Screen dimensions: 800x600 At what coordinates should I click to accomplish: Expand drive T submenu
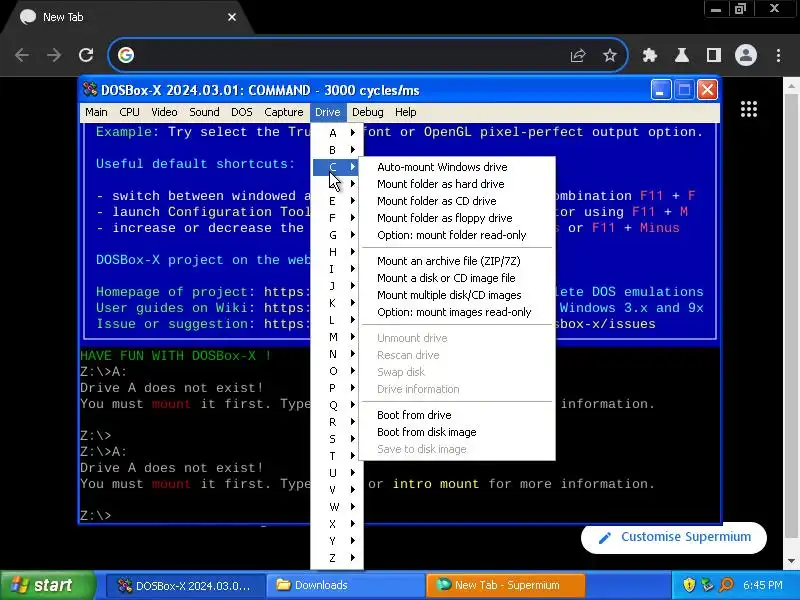point(337,456)
